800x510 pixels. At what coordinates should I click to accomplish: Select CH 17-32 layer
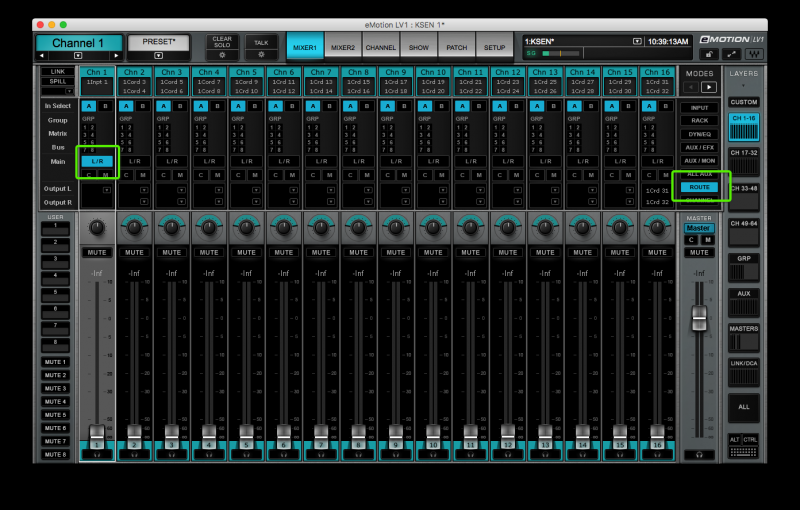(743, 161)
